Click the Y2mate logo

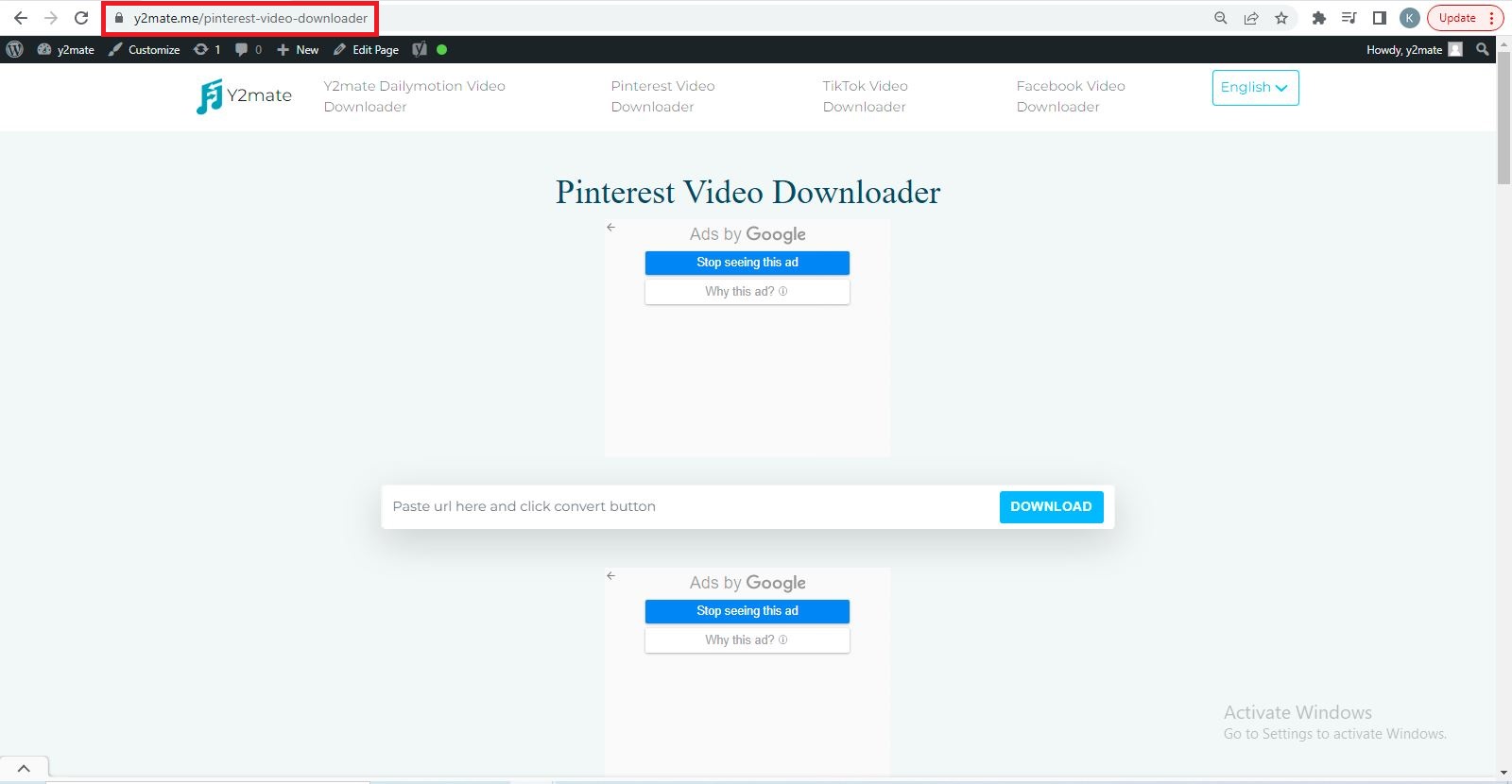(244, 95)
